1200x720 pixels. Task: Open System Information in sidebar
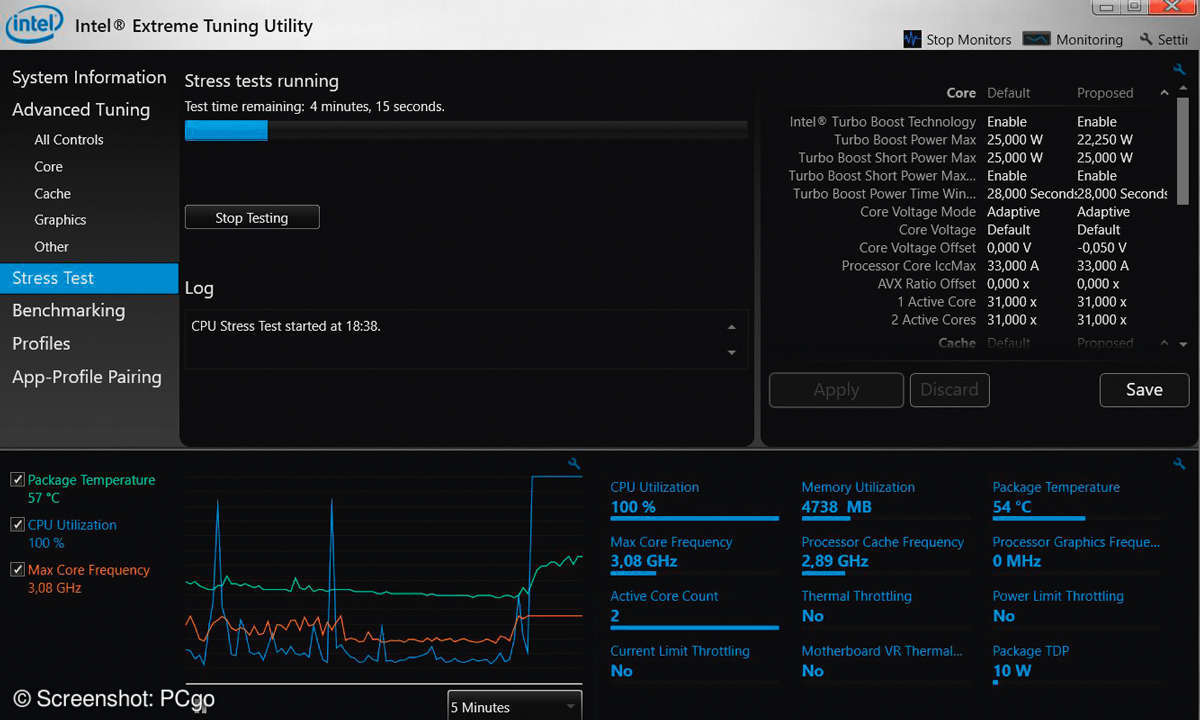89,77
